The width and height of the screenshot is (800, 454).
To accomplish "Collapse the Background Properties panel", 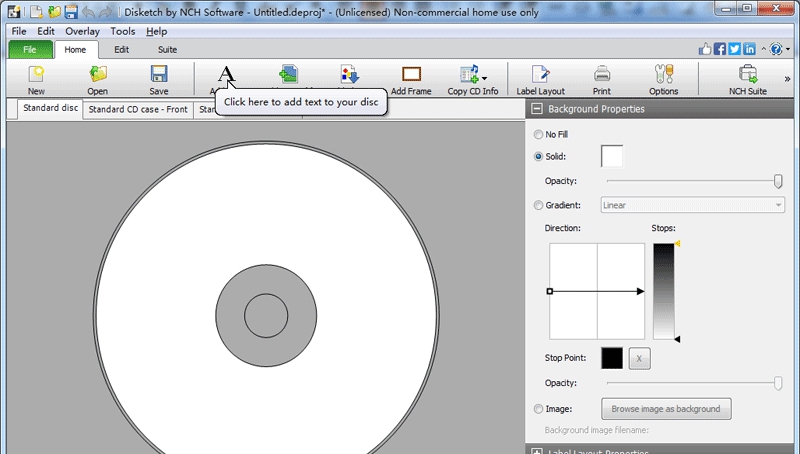I will [537, 109].
